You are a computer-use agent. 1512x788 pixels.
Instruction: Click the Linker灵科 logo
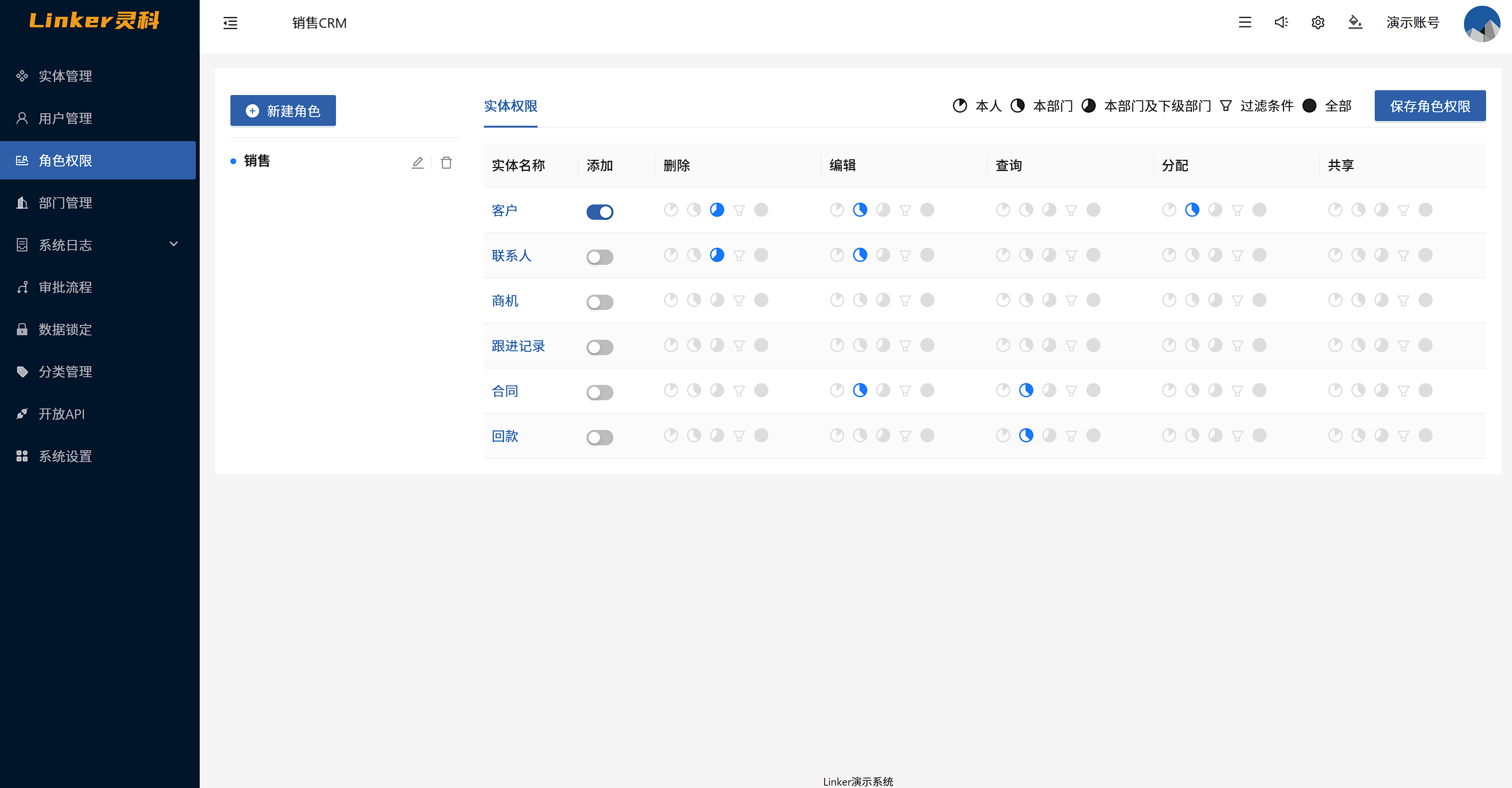pos(95,21)
